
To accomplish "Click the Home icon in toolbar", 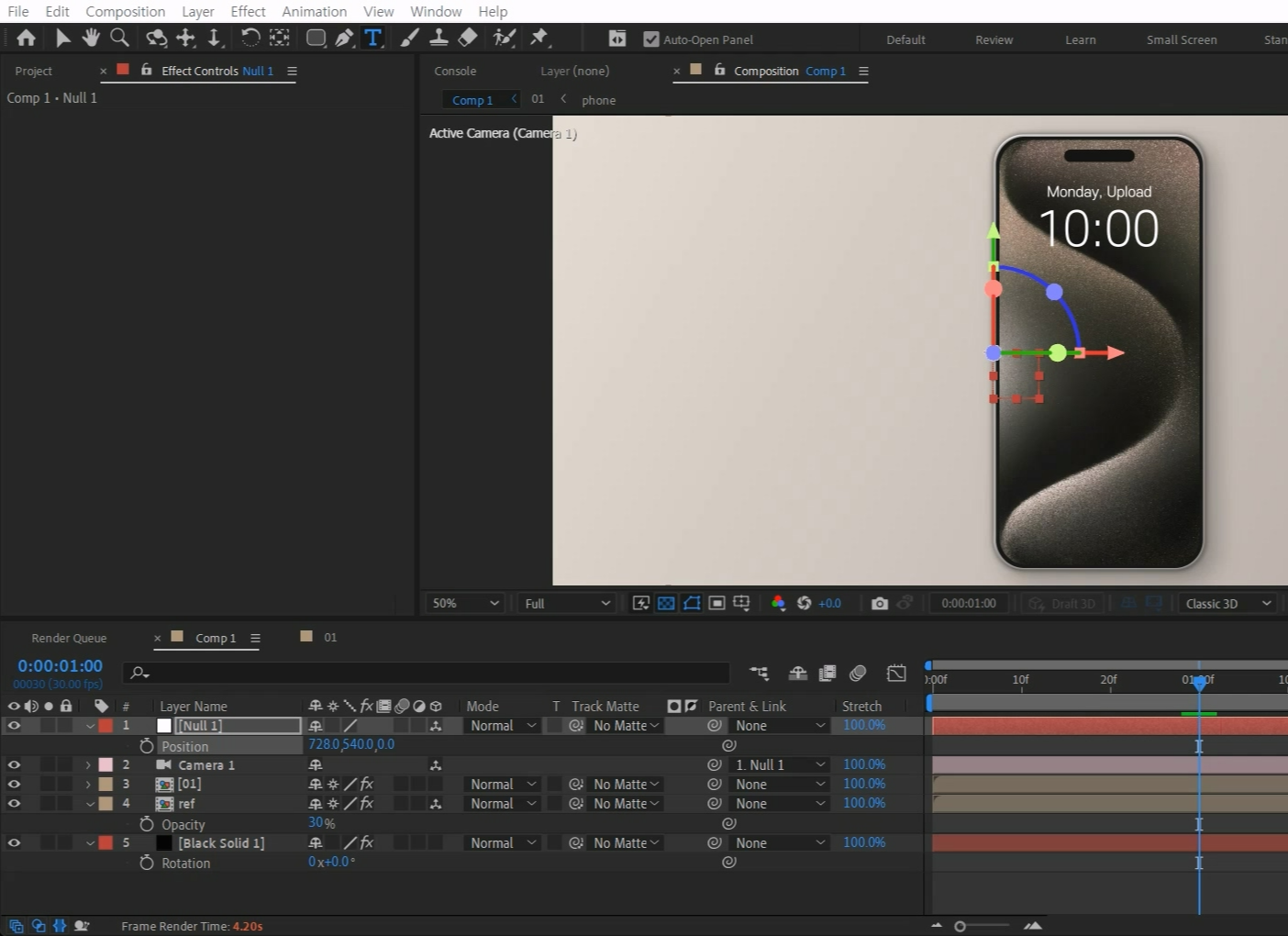I will (x=27, y=38).
